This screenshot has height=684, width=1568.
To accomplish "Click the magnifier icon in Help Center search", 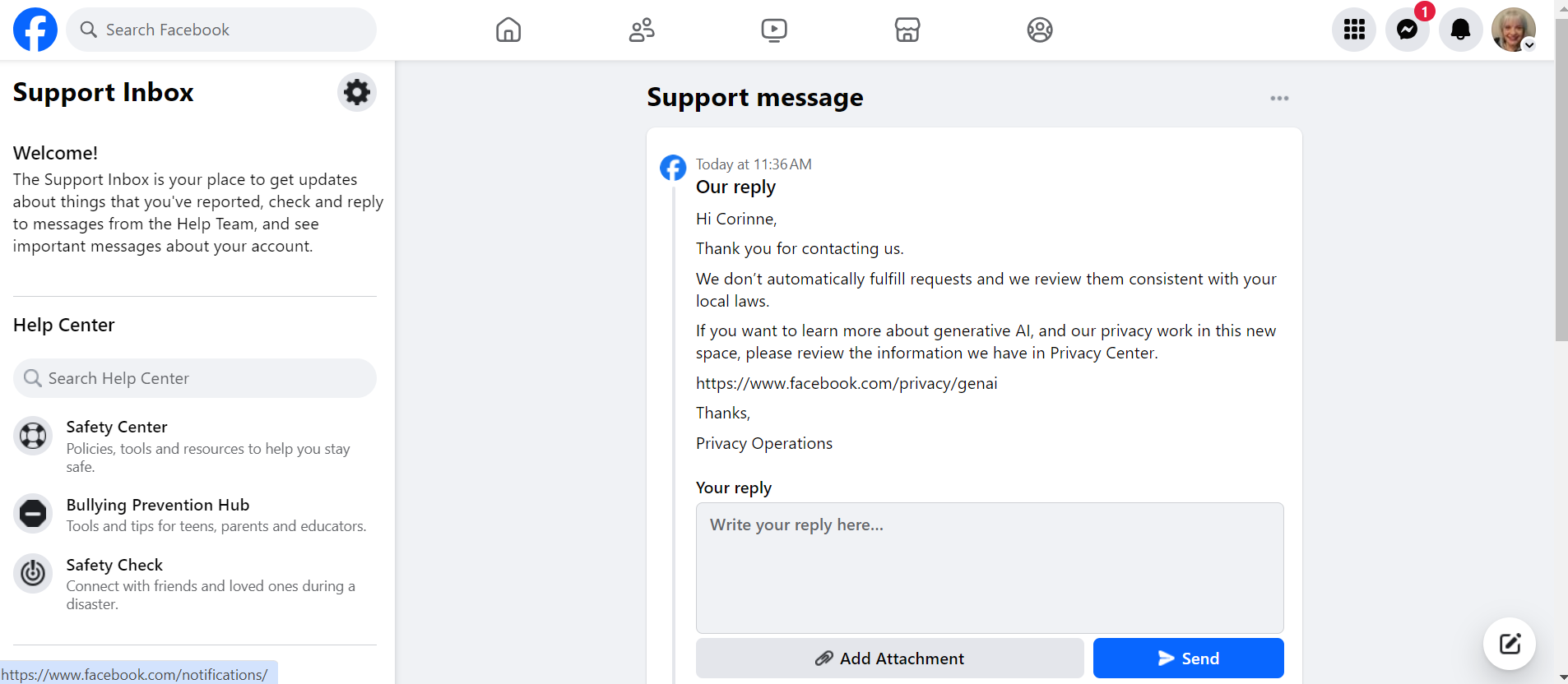I will tap(33, 378).
